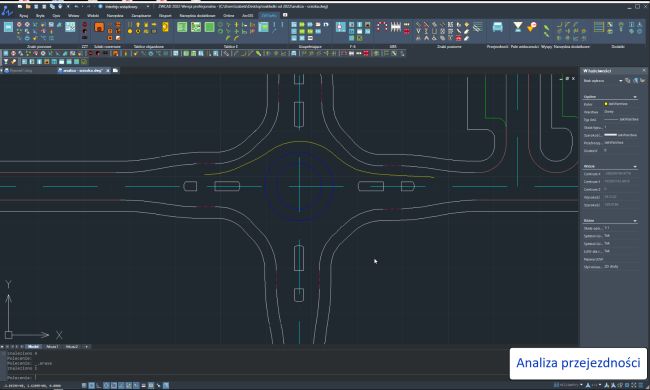The height and width of the screenshot is (390, 650).
Task: Close the Właściwości properties panel
Action: tap(644, 71)
